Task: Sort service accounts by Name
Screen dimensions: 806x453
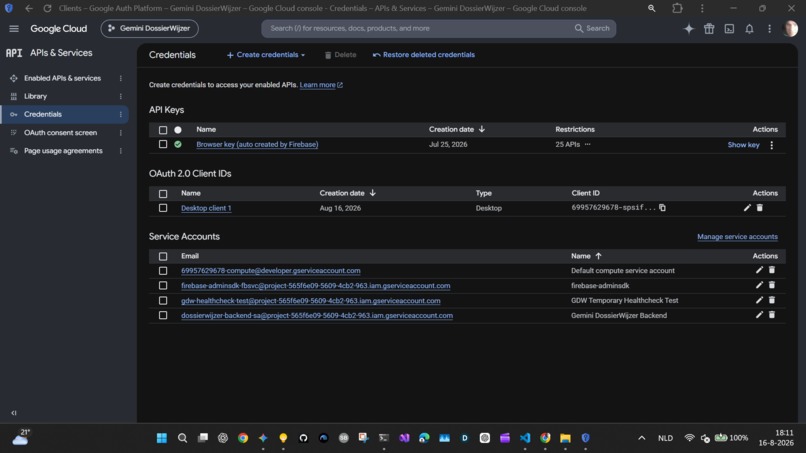Action: (587, 256)
